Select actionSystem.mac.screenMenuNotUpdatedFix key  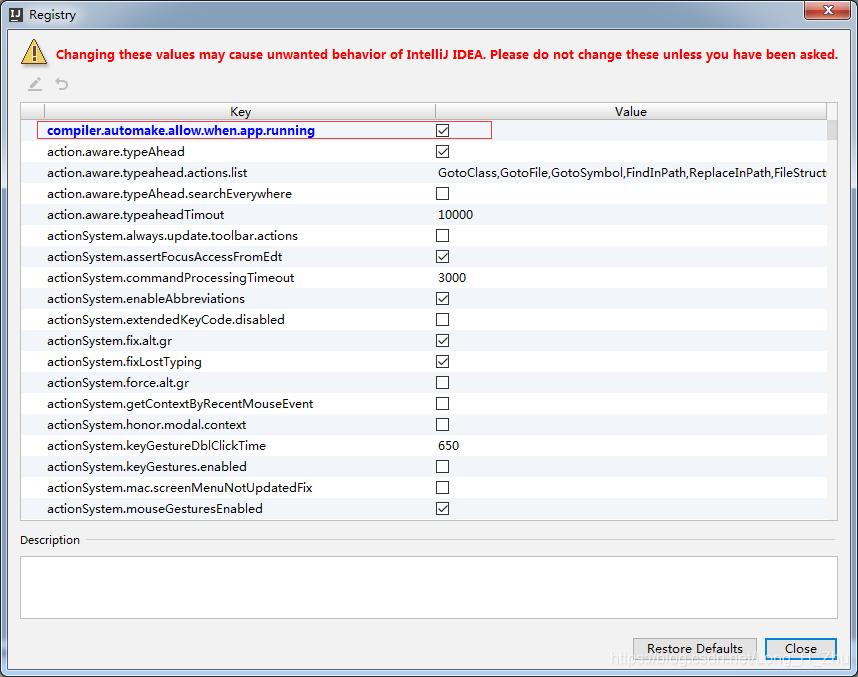coord(179,488)
